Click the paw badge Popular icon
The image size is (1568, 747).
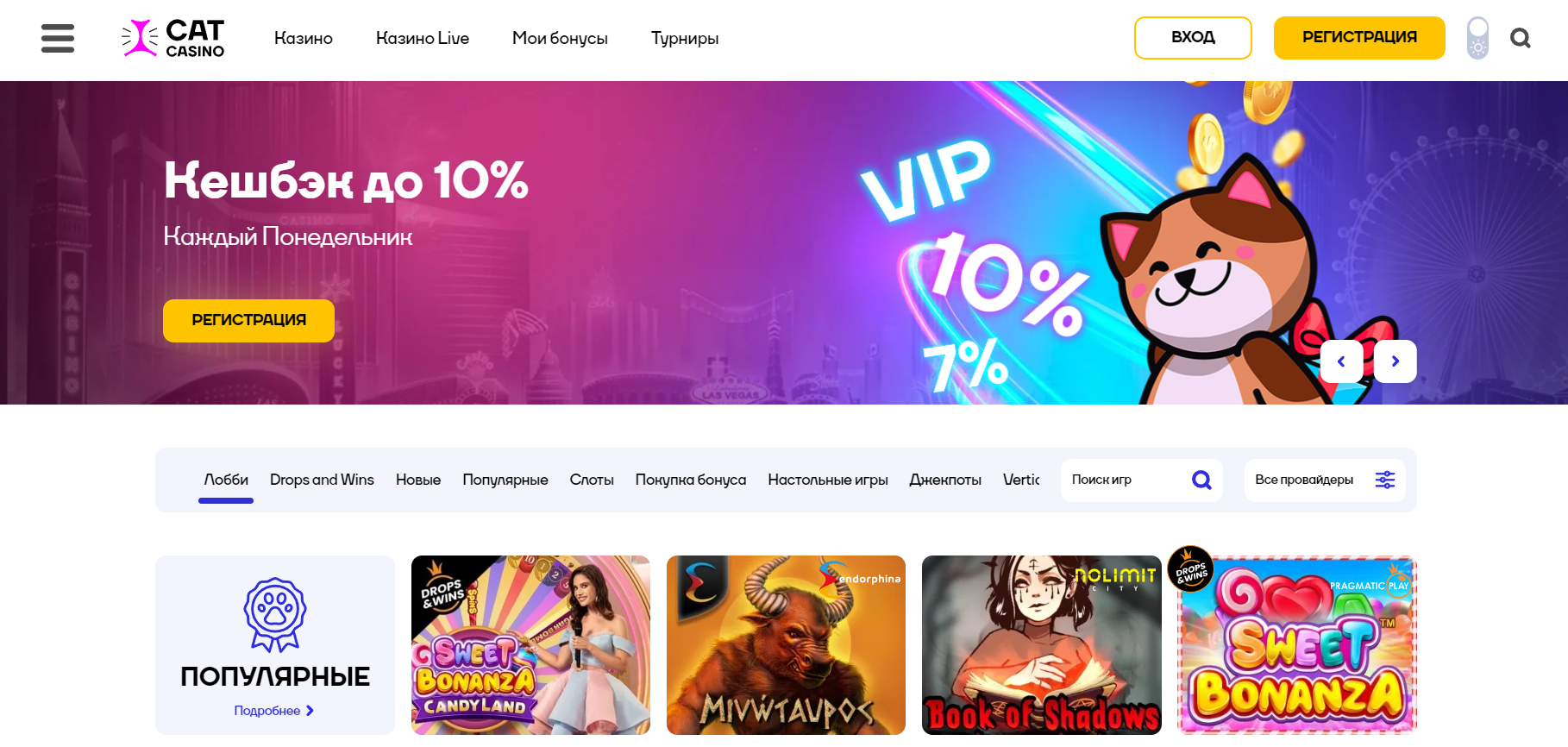coord(275,614)
